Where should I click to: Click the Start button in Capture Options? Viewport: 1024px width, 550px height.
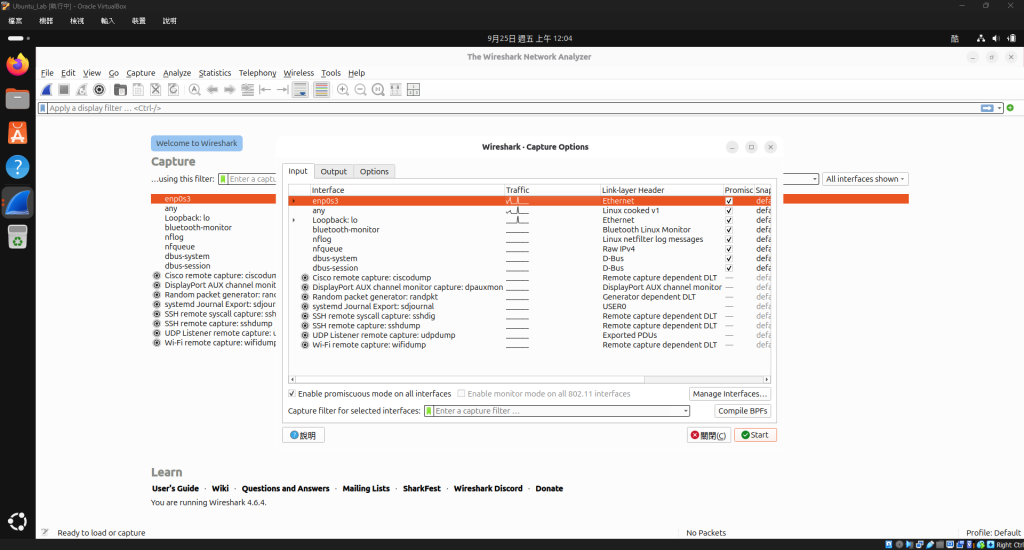755,435
